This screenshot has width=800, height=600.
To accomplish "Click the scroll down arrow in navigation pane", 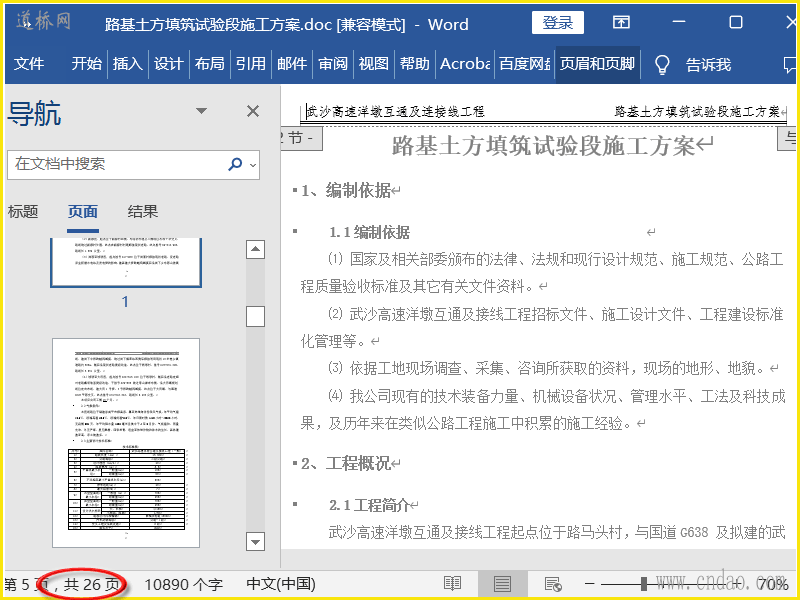I will point(255,541).
